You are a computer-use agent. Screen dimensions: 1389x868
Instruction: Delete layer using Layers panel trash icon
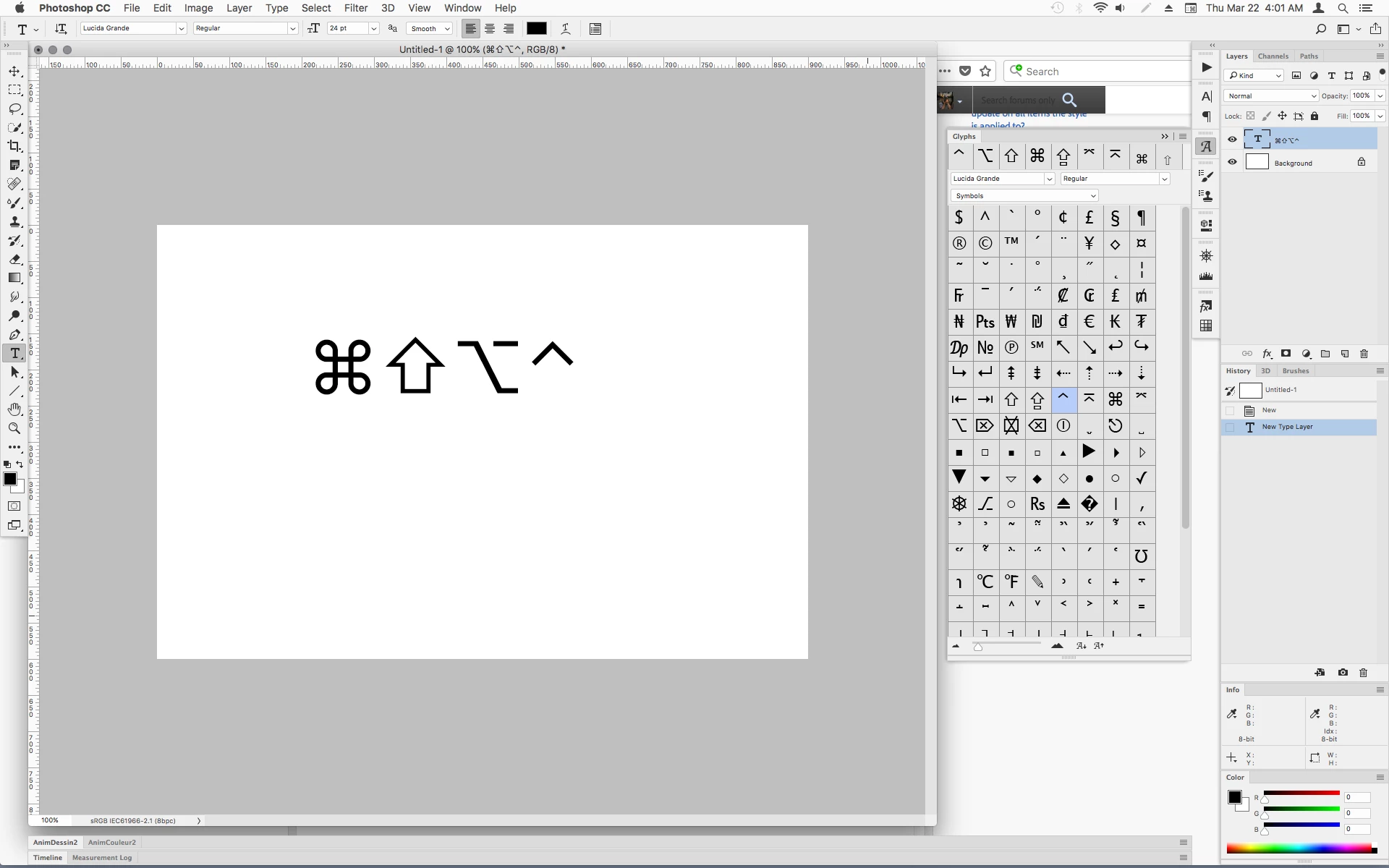point(1364,354)
